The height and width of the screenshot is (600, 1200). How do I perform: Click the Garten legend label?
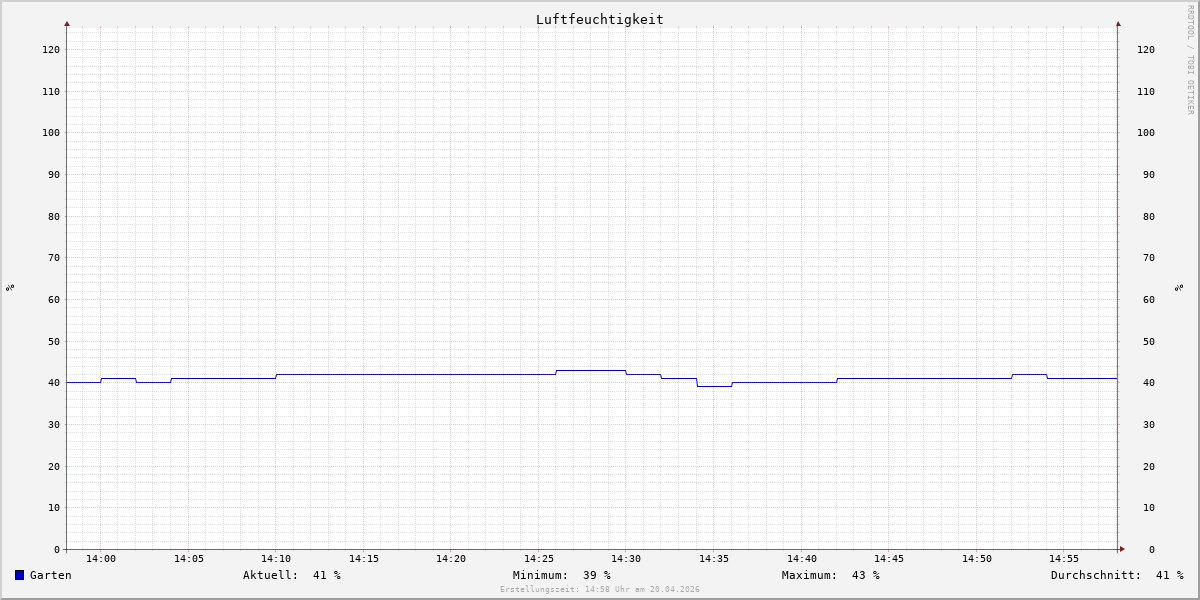pyautogui.click(x=50, y=575)
